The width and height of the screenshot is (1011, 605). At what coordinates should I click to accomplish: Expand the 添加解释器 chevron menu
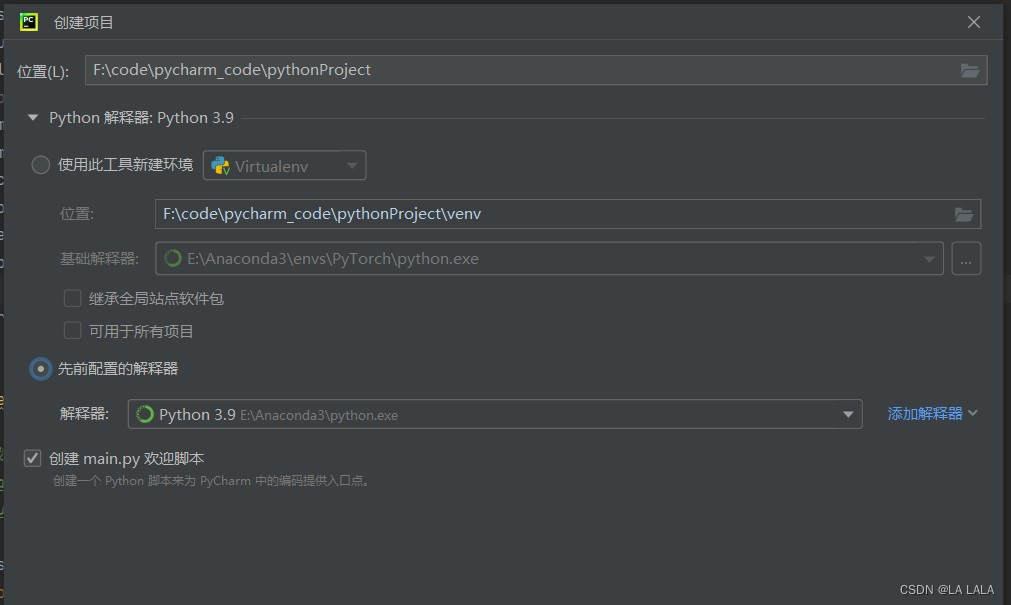pyautogui.click(x=973, y=413)
